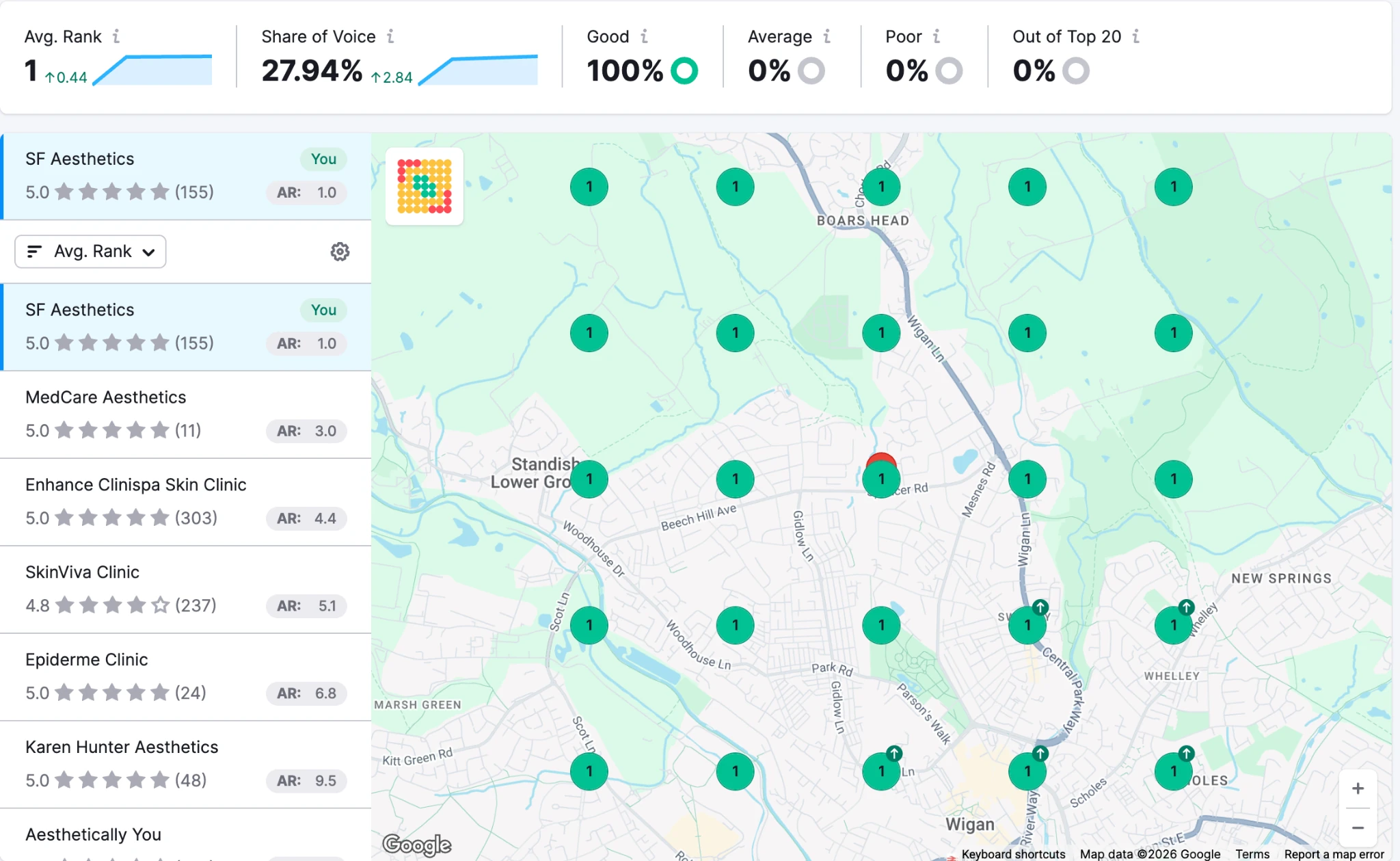Screen dimensions: 1400x861
Task: Click the Avg. Rank info icon
Action: click(116, 36)
